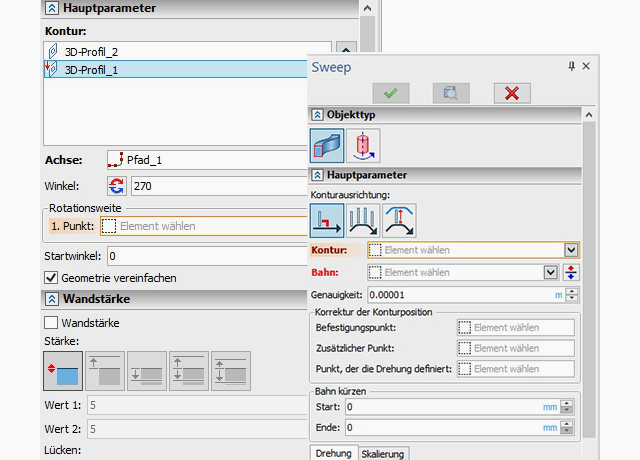Adjust the Start value spinner
Viewport: 640px width, 460px height.
click(567, 407)
